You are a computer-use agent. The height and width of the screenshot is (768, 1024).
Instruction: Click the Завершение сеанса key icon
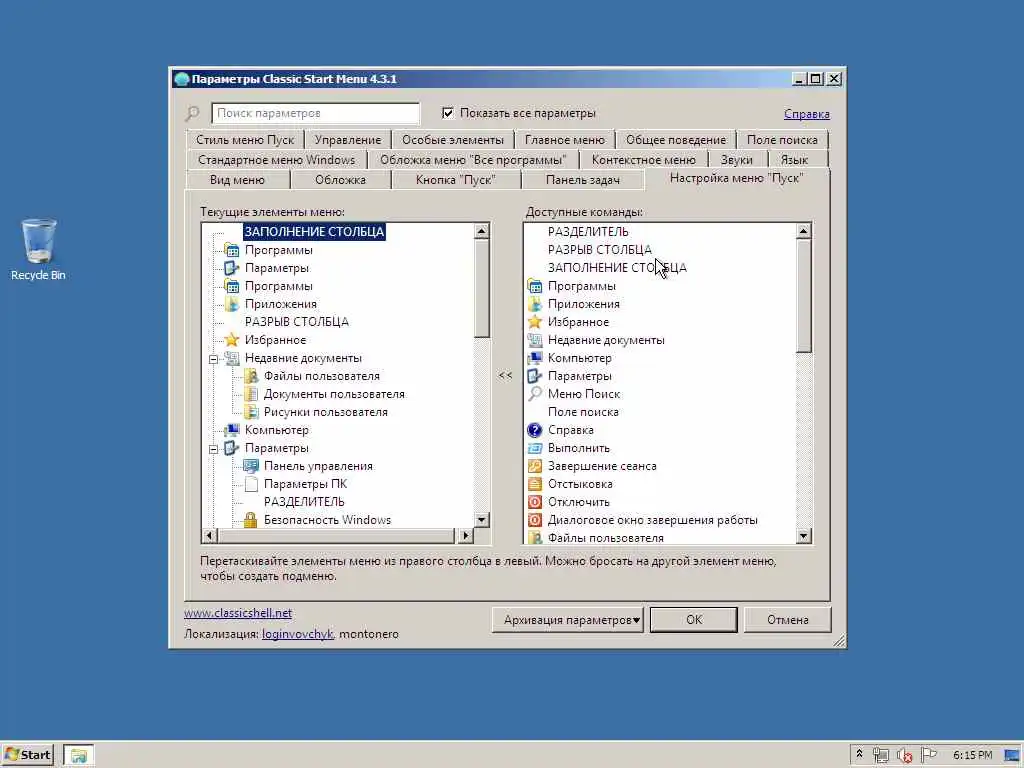point(535,466)
